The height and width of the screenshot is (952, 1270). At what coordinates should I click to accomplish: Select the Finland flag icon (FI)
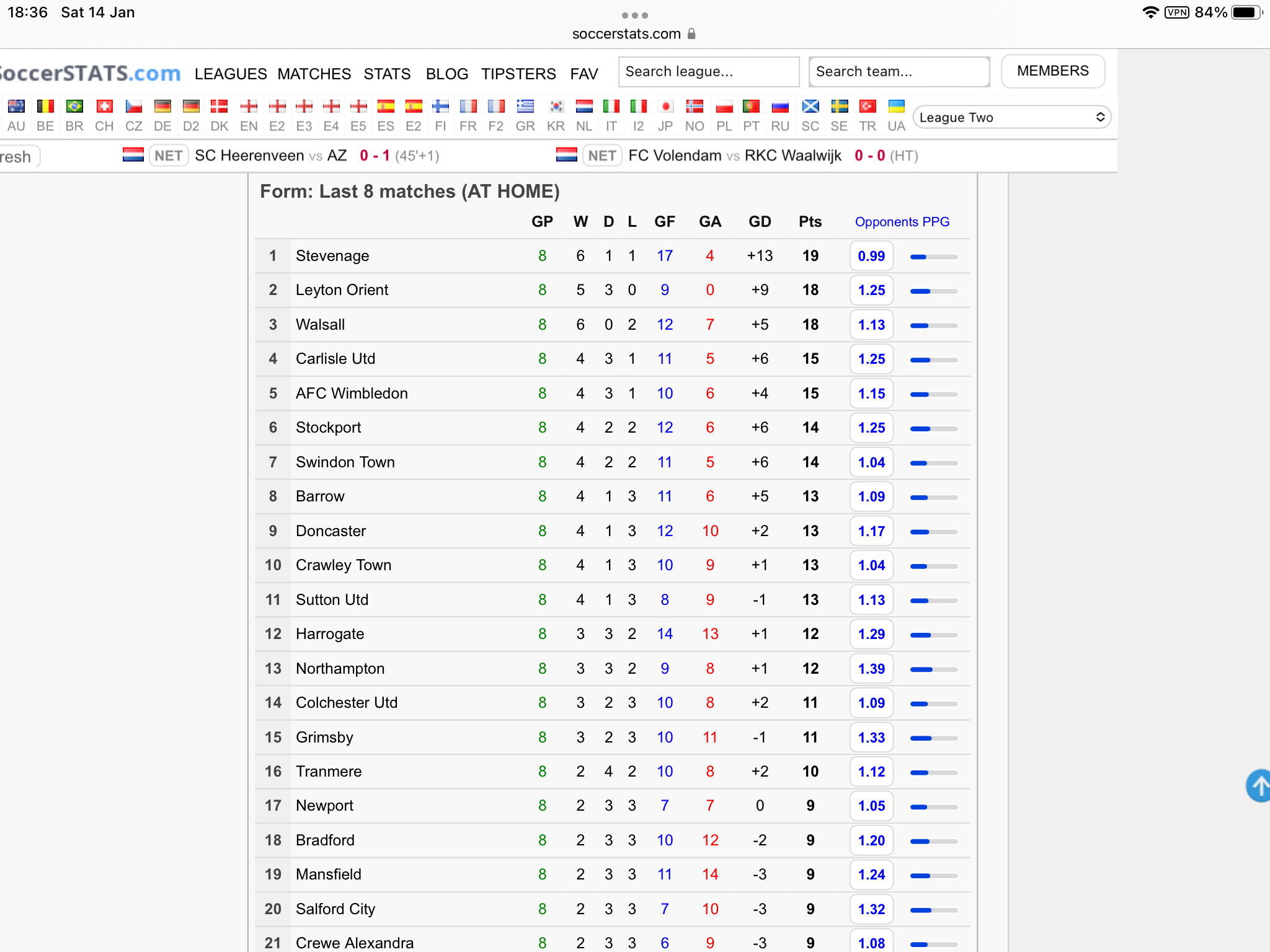440,107
